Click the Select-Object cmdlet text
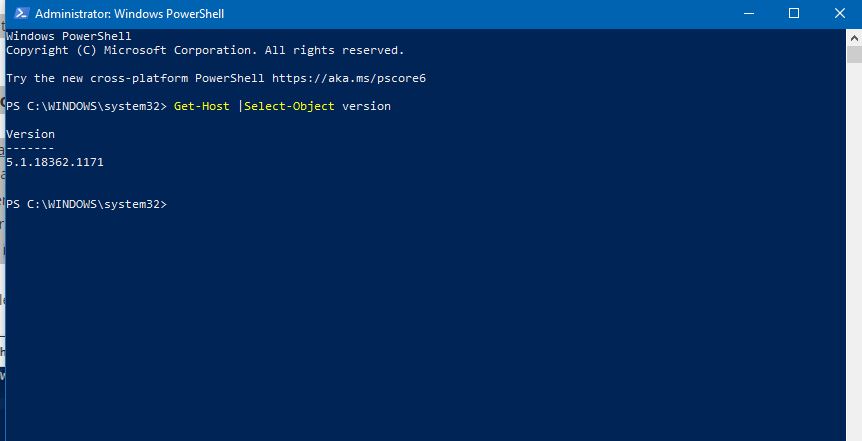This screenshot has height=441, width=862. (x=289, y=106)
